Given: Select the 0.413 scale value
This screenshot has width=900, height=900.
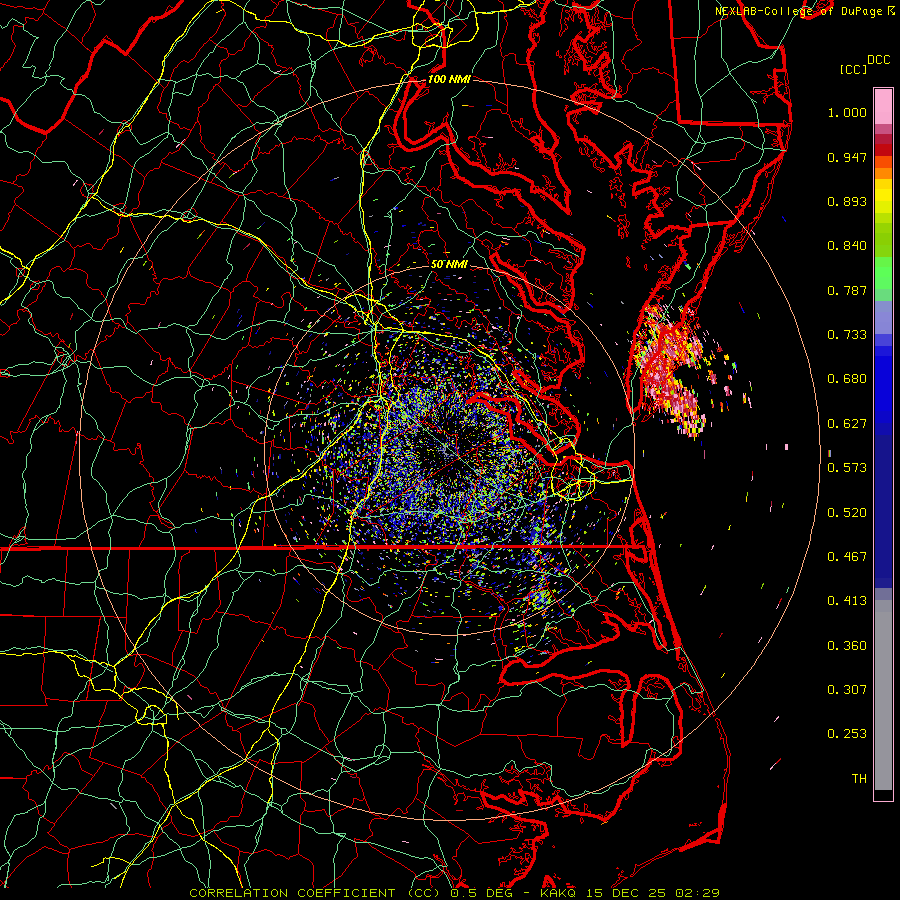Looking at the screenshot, I should point(847,601).
